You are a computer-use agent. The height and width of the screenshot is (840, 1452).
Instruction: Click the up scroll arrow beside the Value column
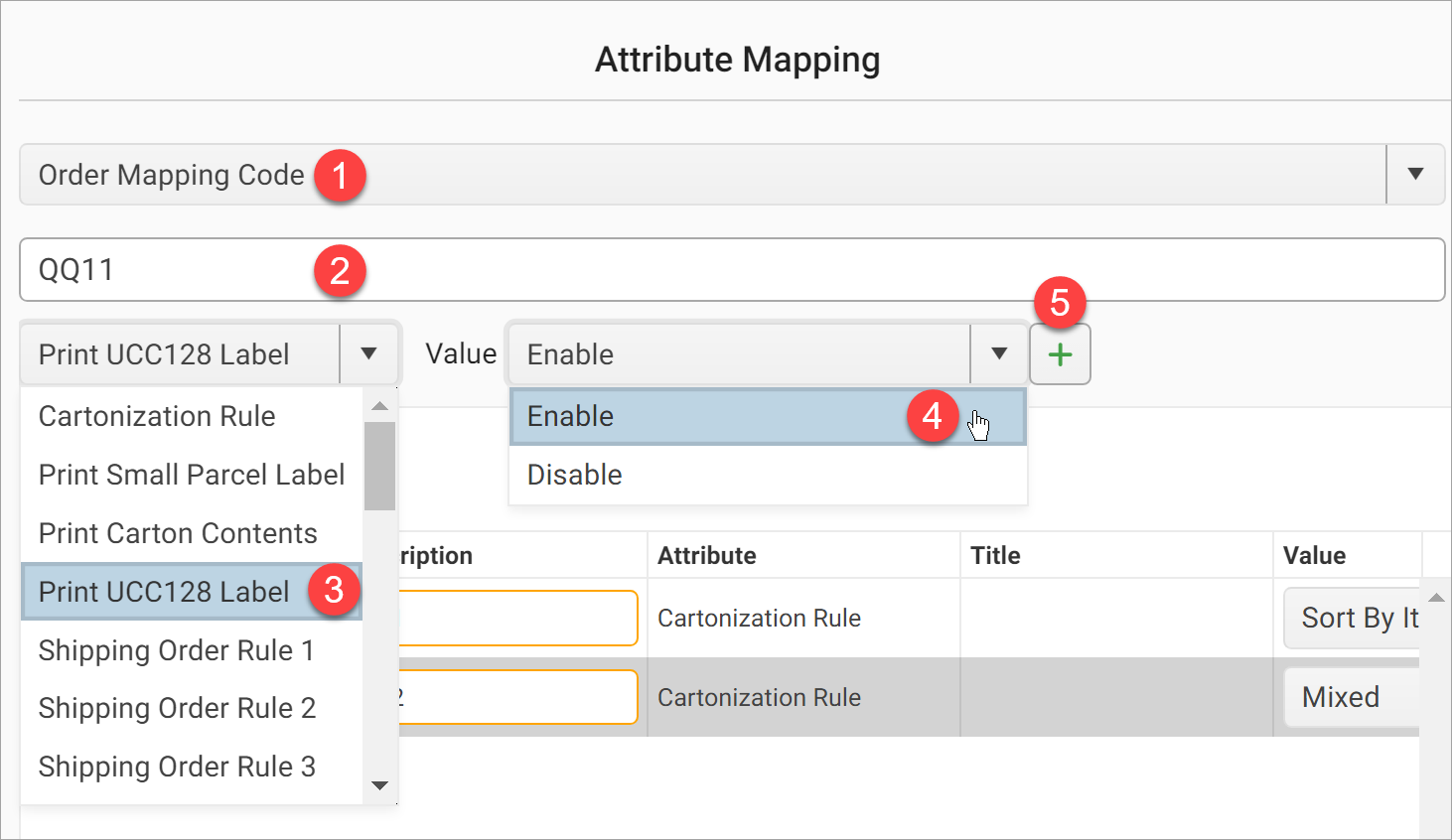point(1437,596)
